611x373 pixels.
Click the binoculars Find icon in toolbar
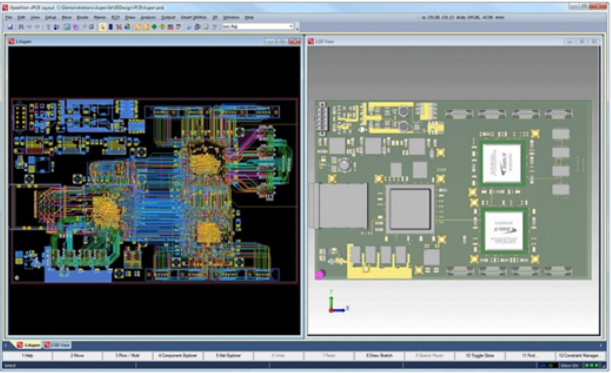21,27
